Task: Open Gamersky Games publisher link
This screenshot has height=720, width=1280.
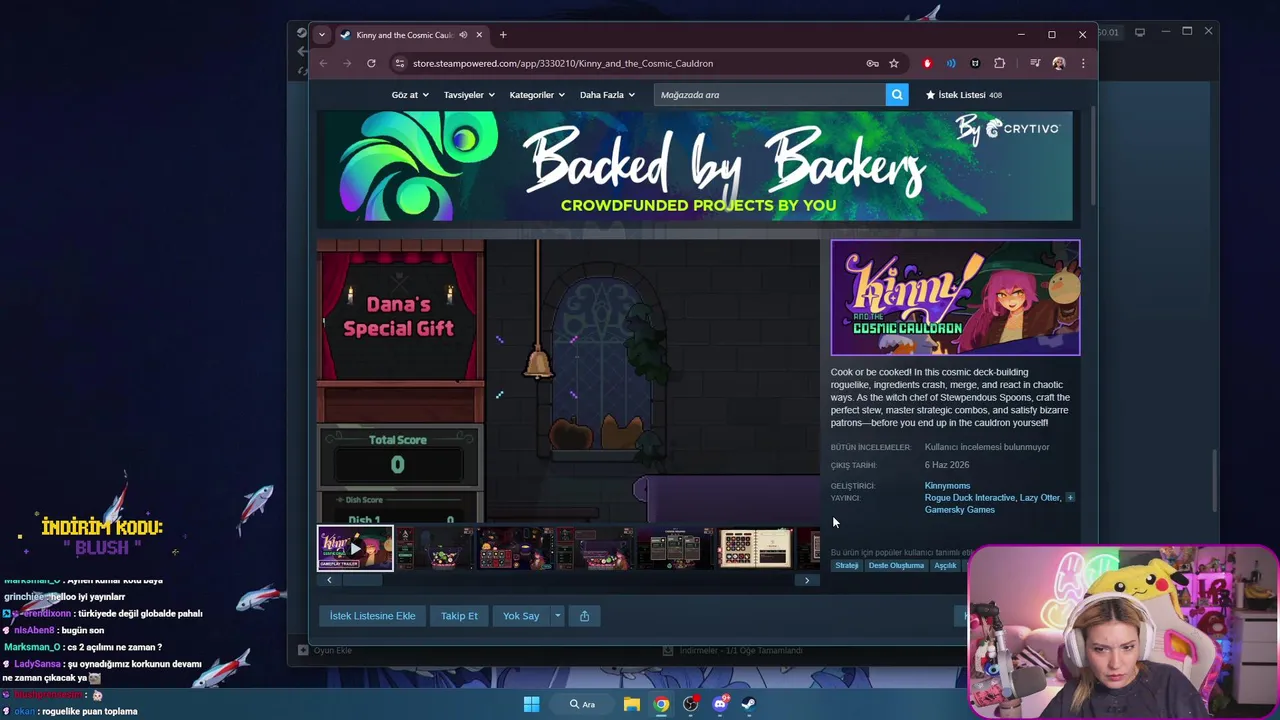Action: pos(959,510)
